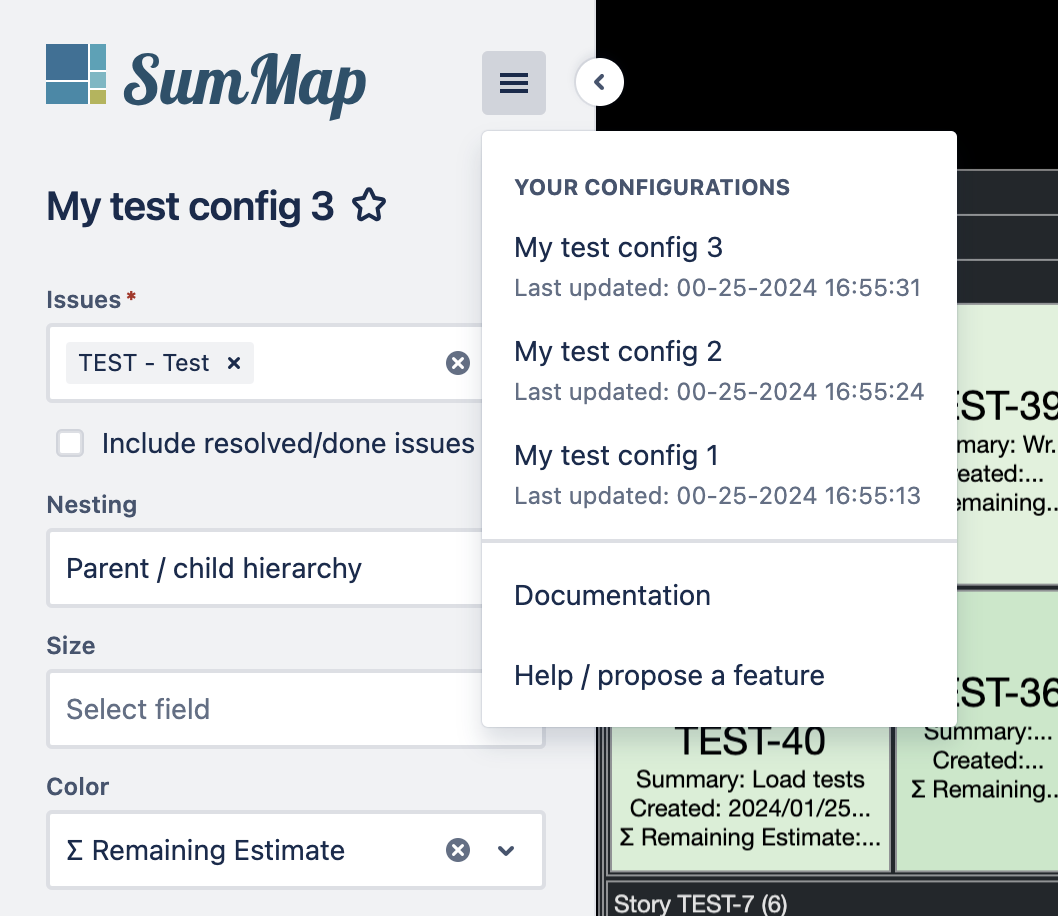The width and height of the screenshot is (1058, 916).
Task: Clear the Σ Remaining Estimate color field
Action: tap(457, 850)
